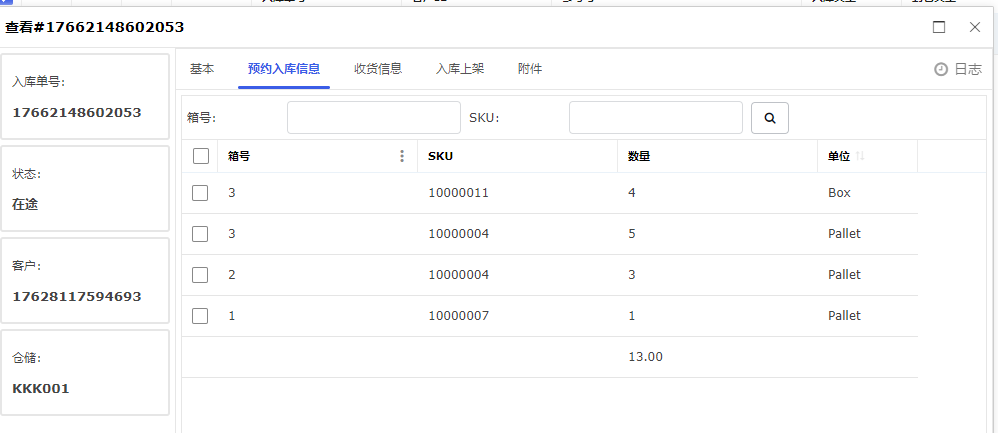Select the SKU cell 10000011
998x433 pixels.
coord(458,192)
